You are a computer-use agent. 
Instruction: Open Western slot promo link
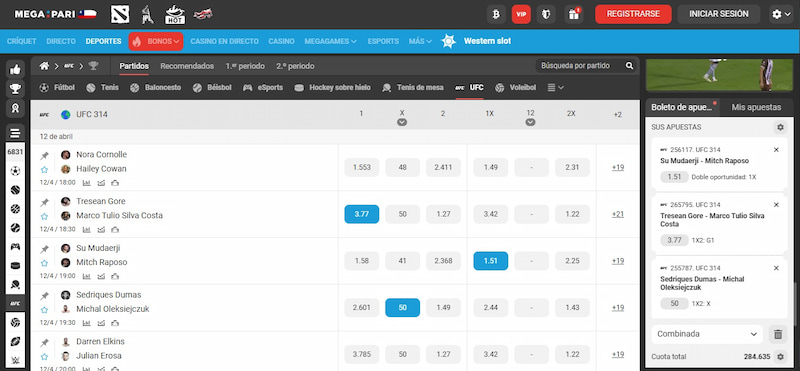coord(477,41)
